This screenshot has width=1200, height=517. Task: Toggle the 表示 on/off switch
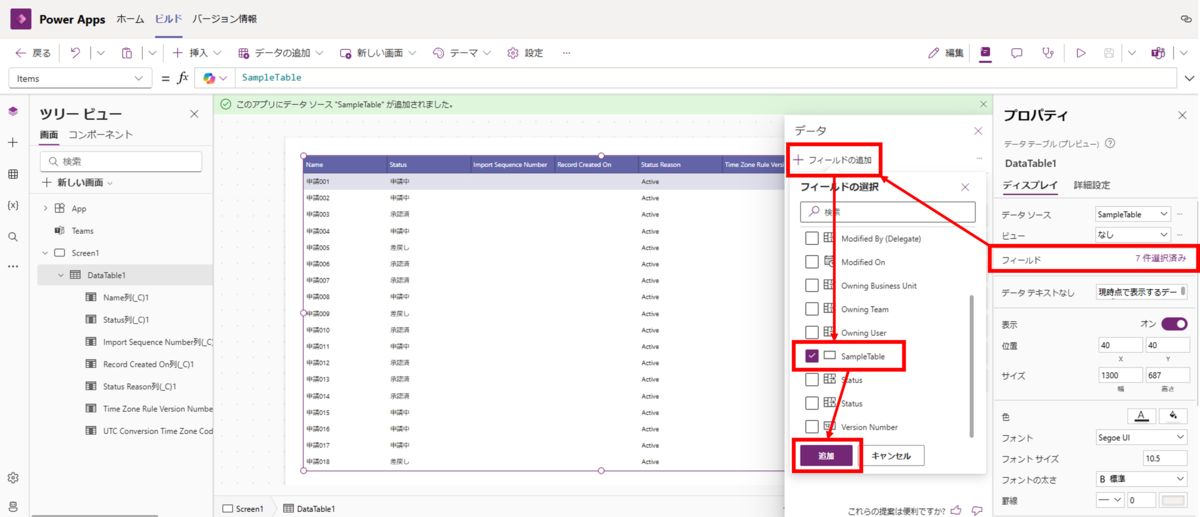click(1174, 324)
